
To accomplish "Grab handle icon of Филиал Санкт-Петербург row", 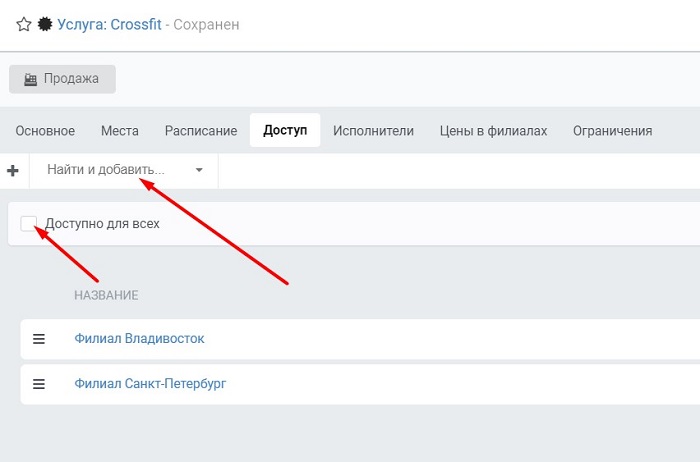I will coord(39,384).
